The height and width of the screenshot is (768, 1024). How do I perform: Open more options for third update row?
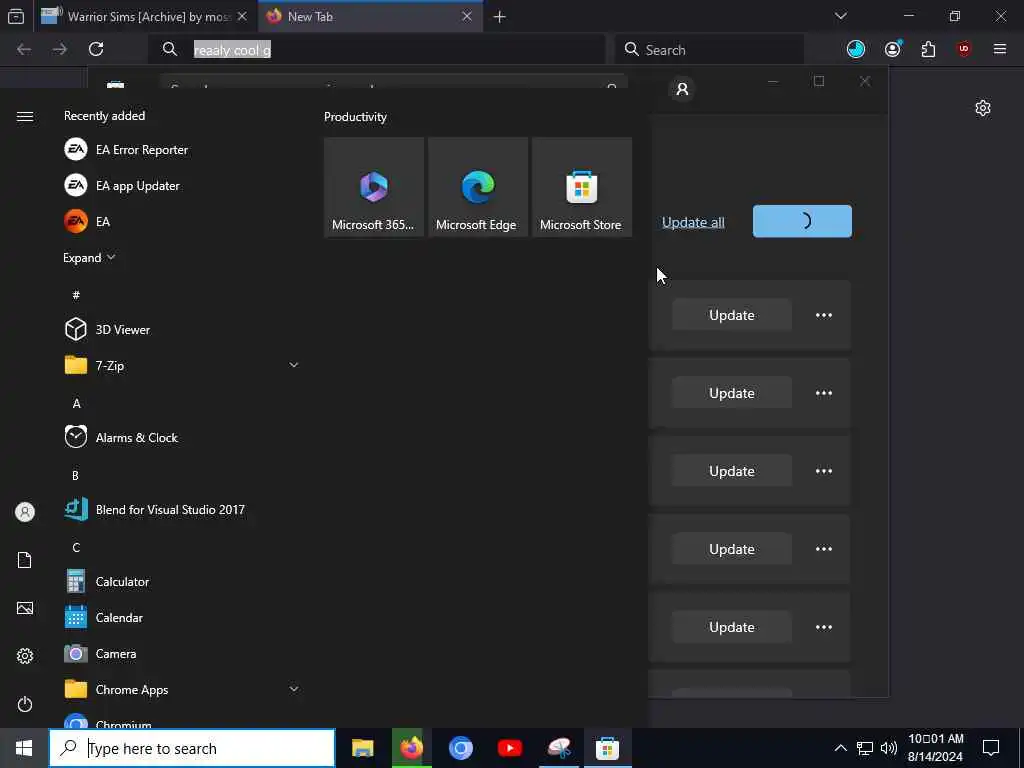click(x=824, y=471)
